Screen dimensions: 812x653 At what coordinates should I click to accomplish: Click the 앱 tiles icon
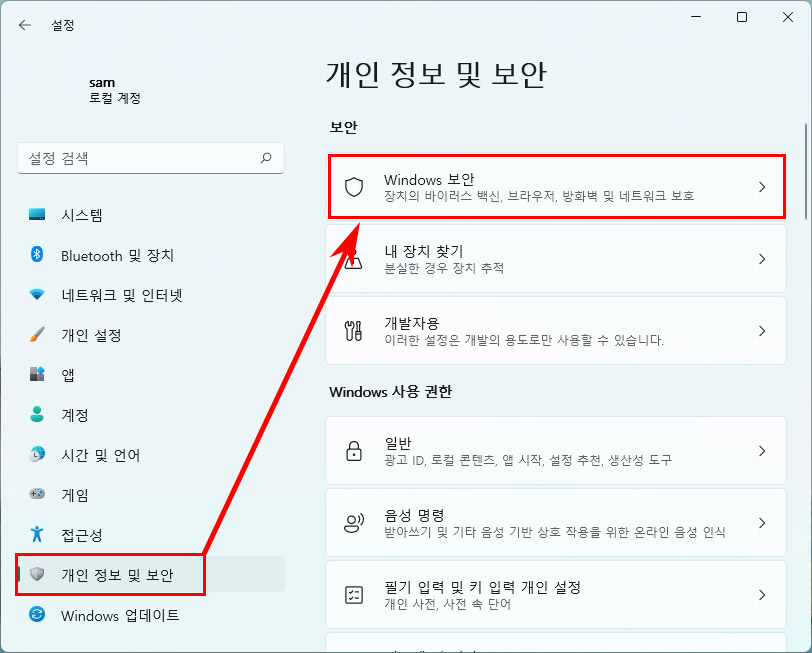[37, 374]
